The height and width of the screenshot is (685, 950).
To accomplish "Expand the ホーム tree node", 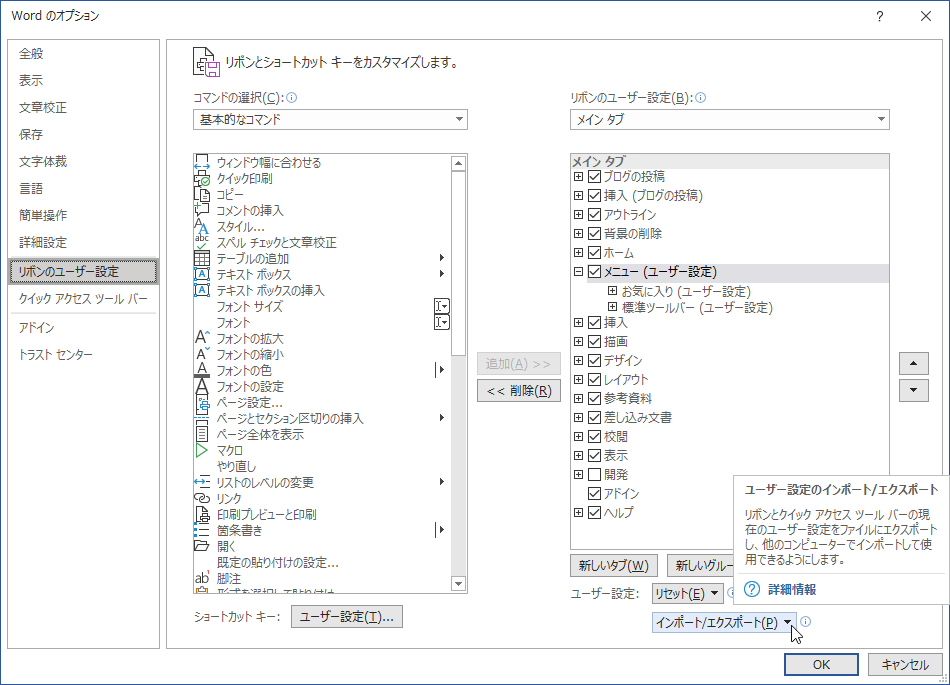I will click(579, 253).
